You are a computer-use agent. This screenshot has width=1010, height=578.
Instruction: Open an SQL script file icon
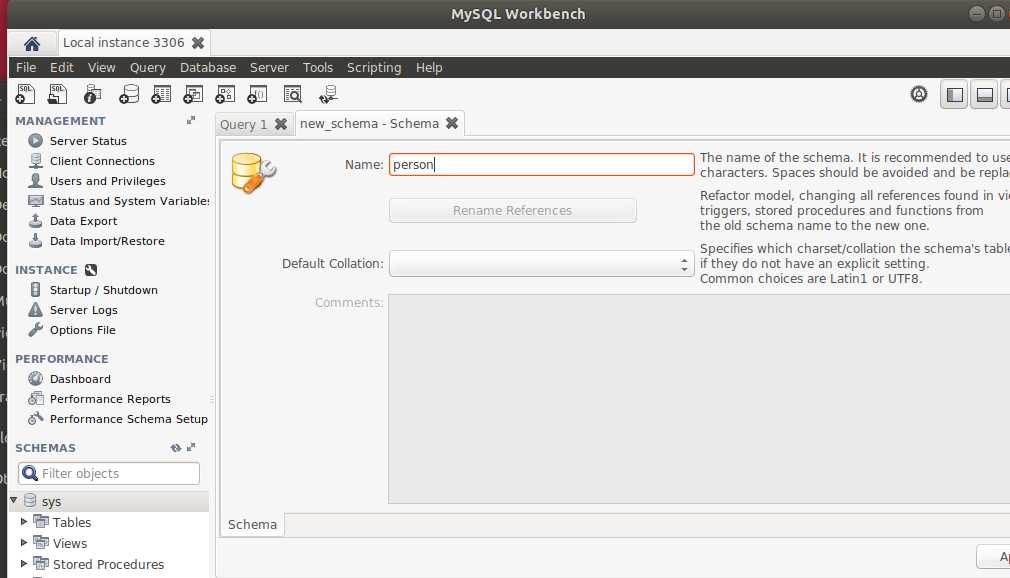point(57,94)
